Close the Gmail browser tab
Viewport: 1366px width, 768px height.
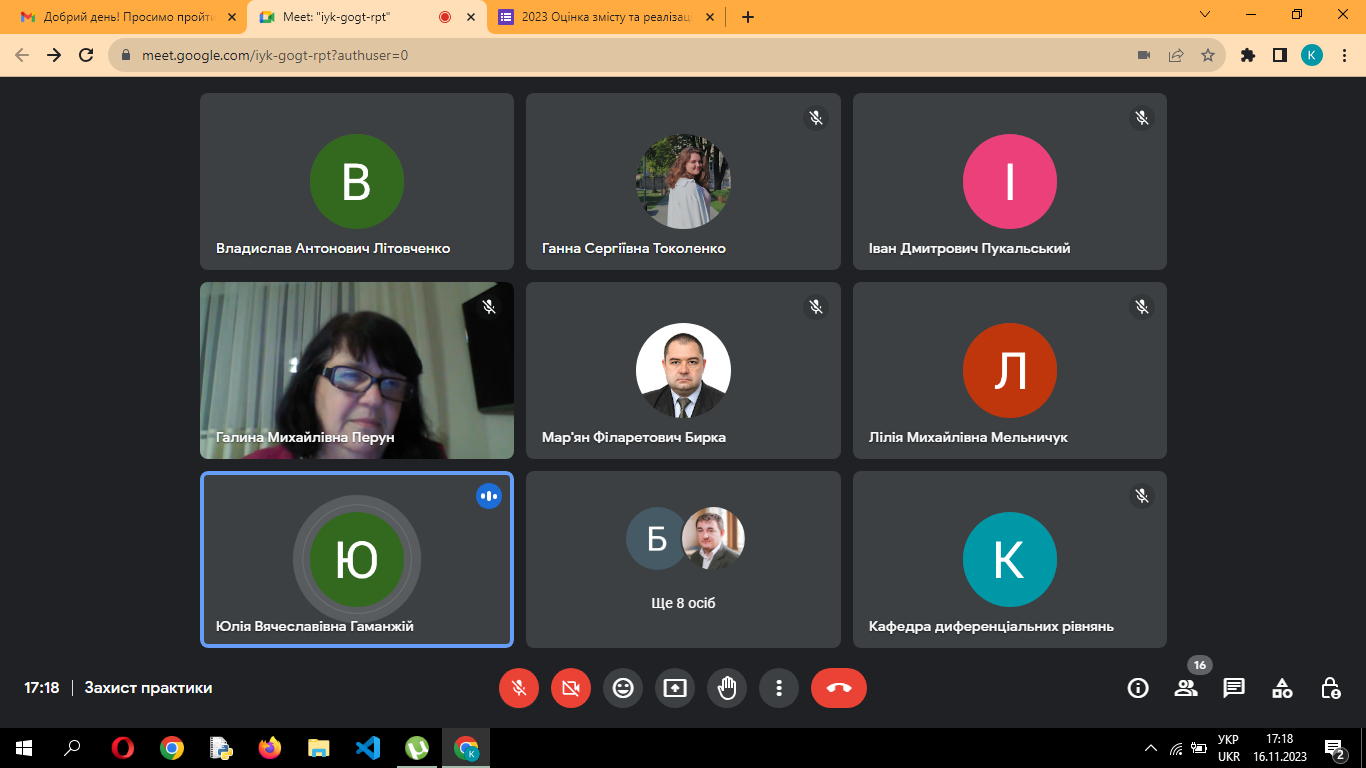pos(233,17)
